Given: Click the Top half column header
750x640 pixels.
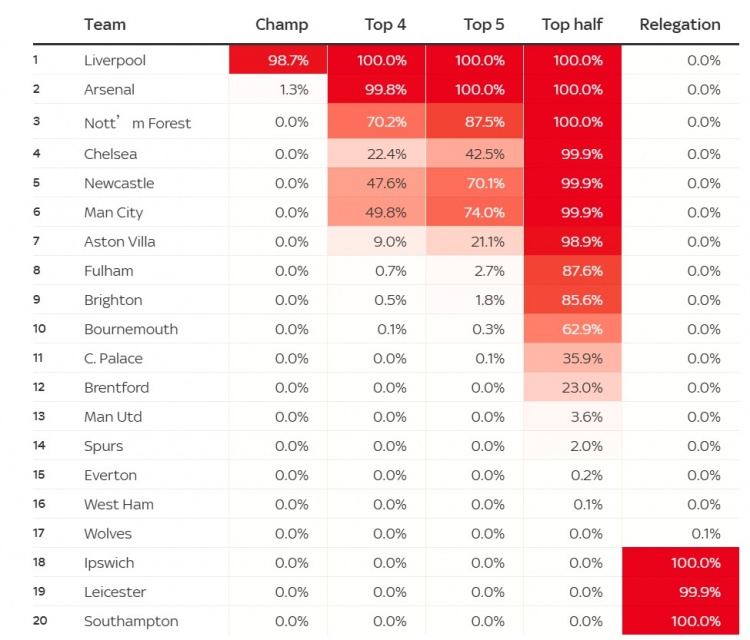Looking at the screenshot, I should tap(572, 24).
